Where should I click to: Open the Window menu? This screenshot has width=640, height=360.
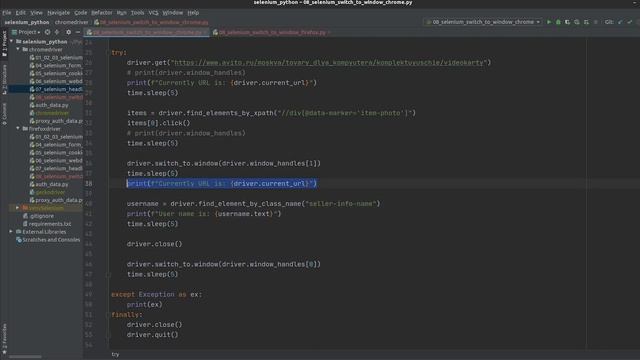pyautogui.click(x=173, y=13)
